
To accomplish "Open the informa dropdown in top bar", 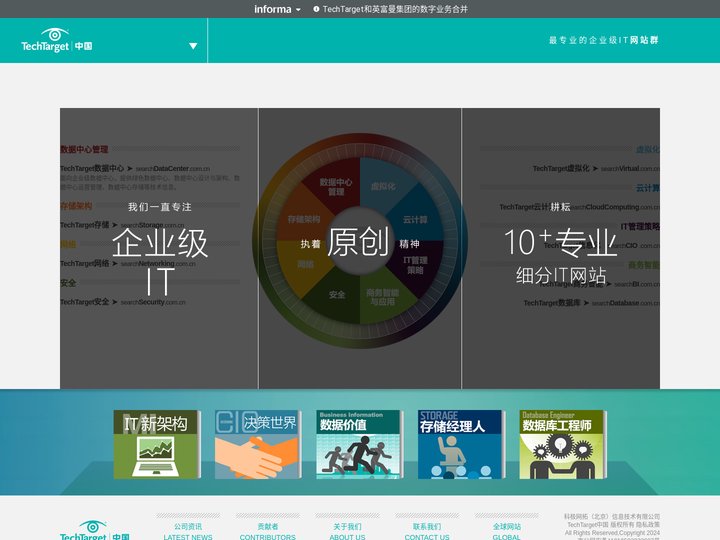I will click(x=277, y=9).
